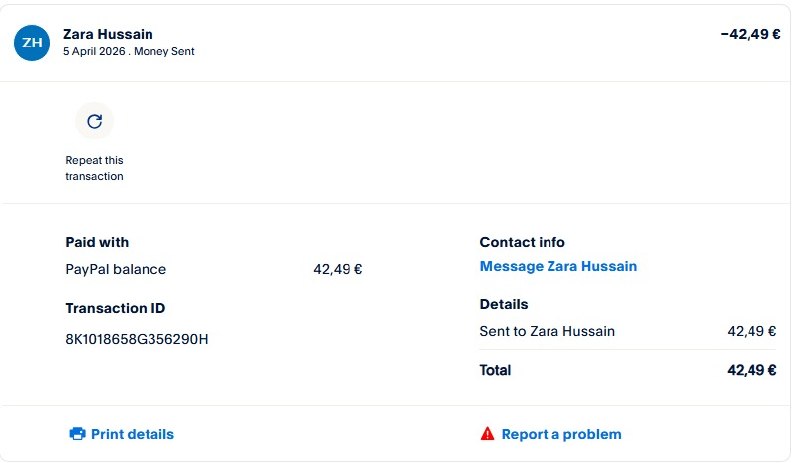Viewport: 800px width, 463px height.
Task: Click the printer icon
Action: coord(77,434)
